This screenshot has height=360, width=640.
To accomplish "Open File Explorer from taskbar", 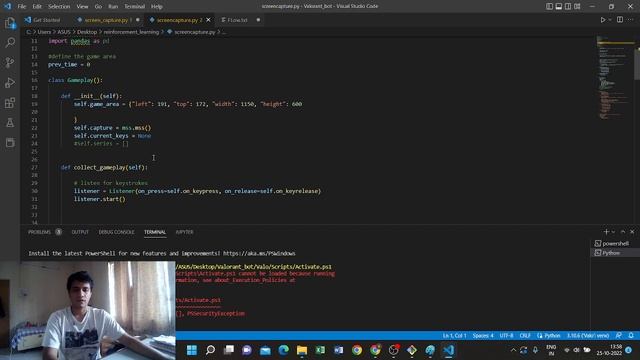I will [302, 350].
